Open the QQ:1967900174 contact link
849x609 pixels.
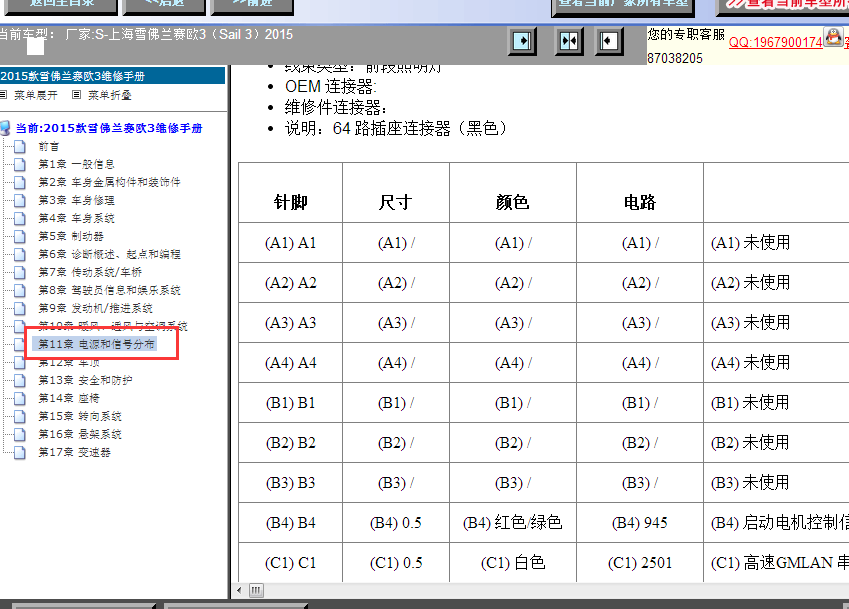(x=775, y=42)
